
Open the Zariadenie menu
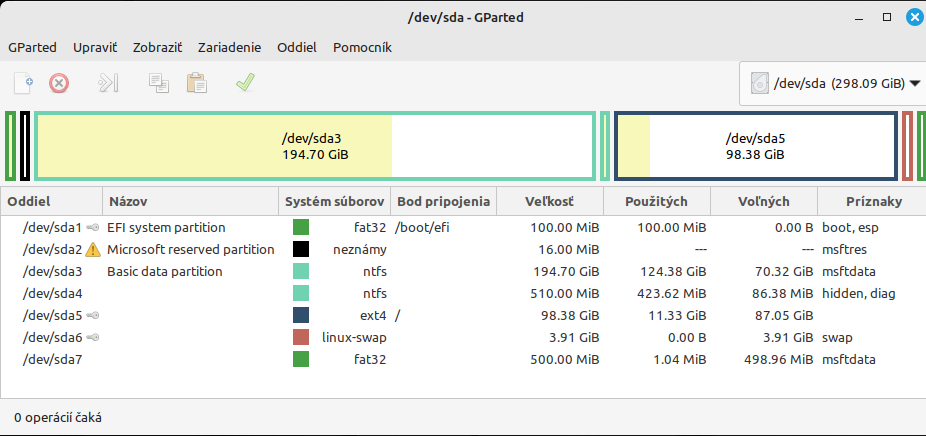point(229,47)
